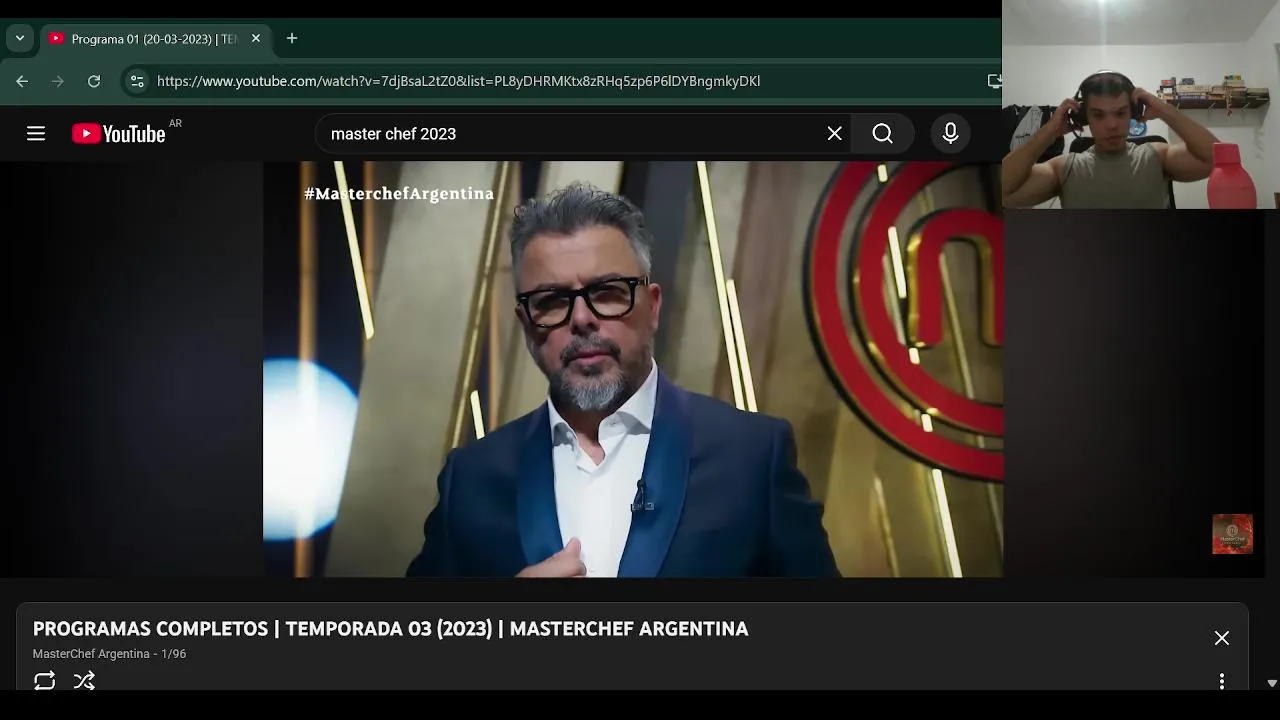Run the search with magnifier button
This screenshot has width=1280, height=720.
882,134
